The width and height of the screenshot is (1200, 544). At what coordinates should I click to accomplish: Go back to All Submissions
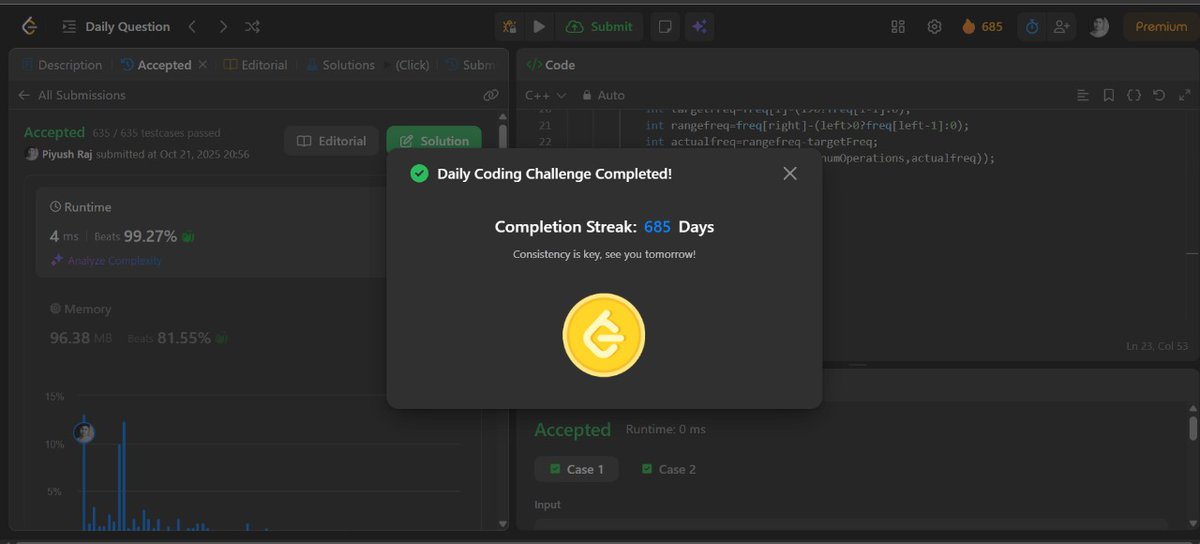[x=72, y=95]
